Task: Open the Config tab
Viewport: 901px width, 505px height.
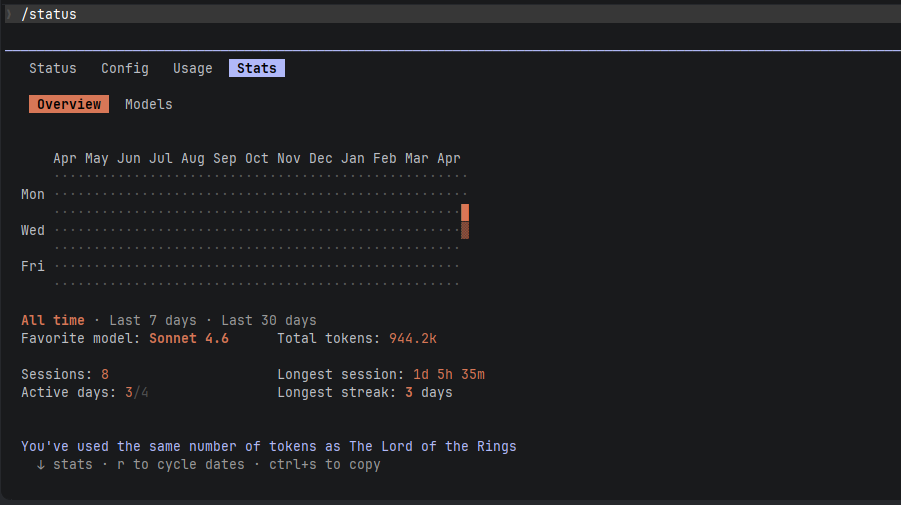Action: tap(125, 68)
